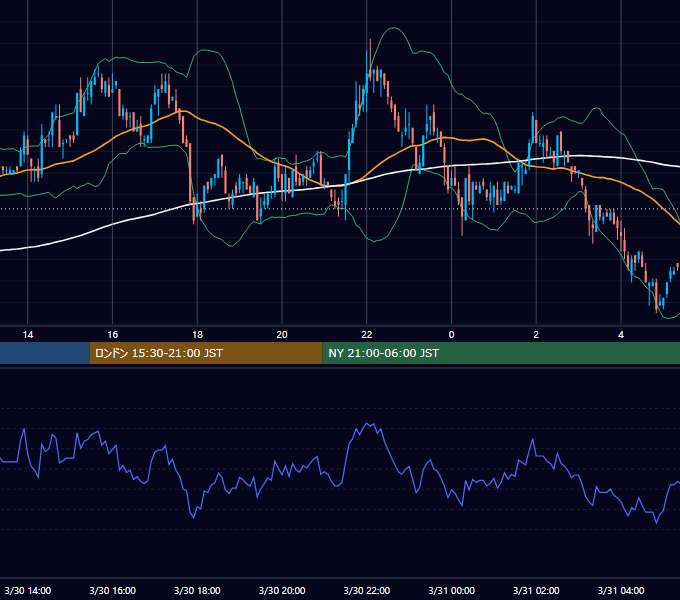Click the 3/30 18:00 timestamp label
Viewport: 680px width, 600px height.
click(x=197, y=590)
